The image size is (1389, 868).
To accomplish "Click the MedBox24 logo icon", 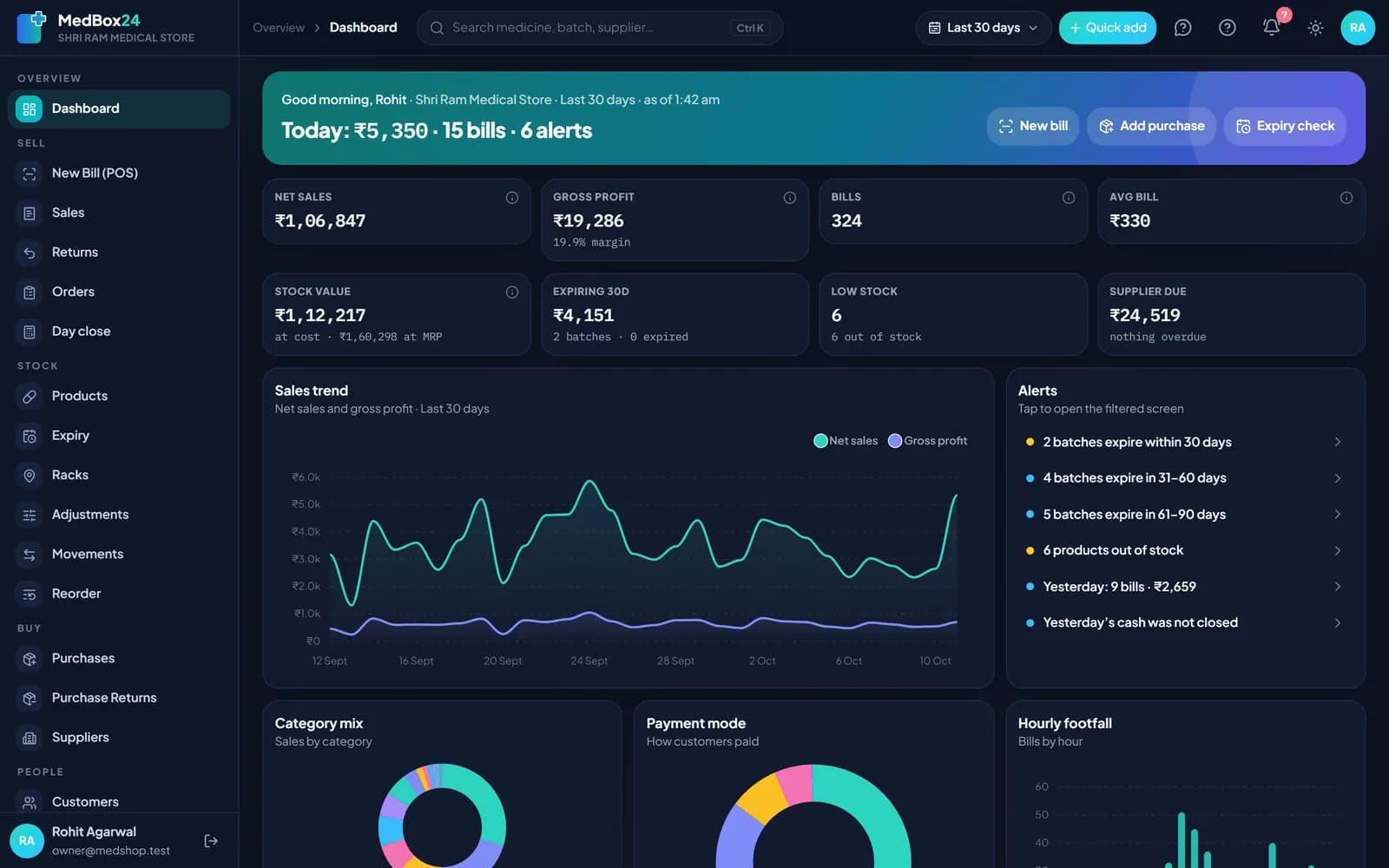I will [x=31, y=28].
